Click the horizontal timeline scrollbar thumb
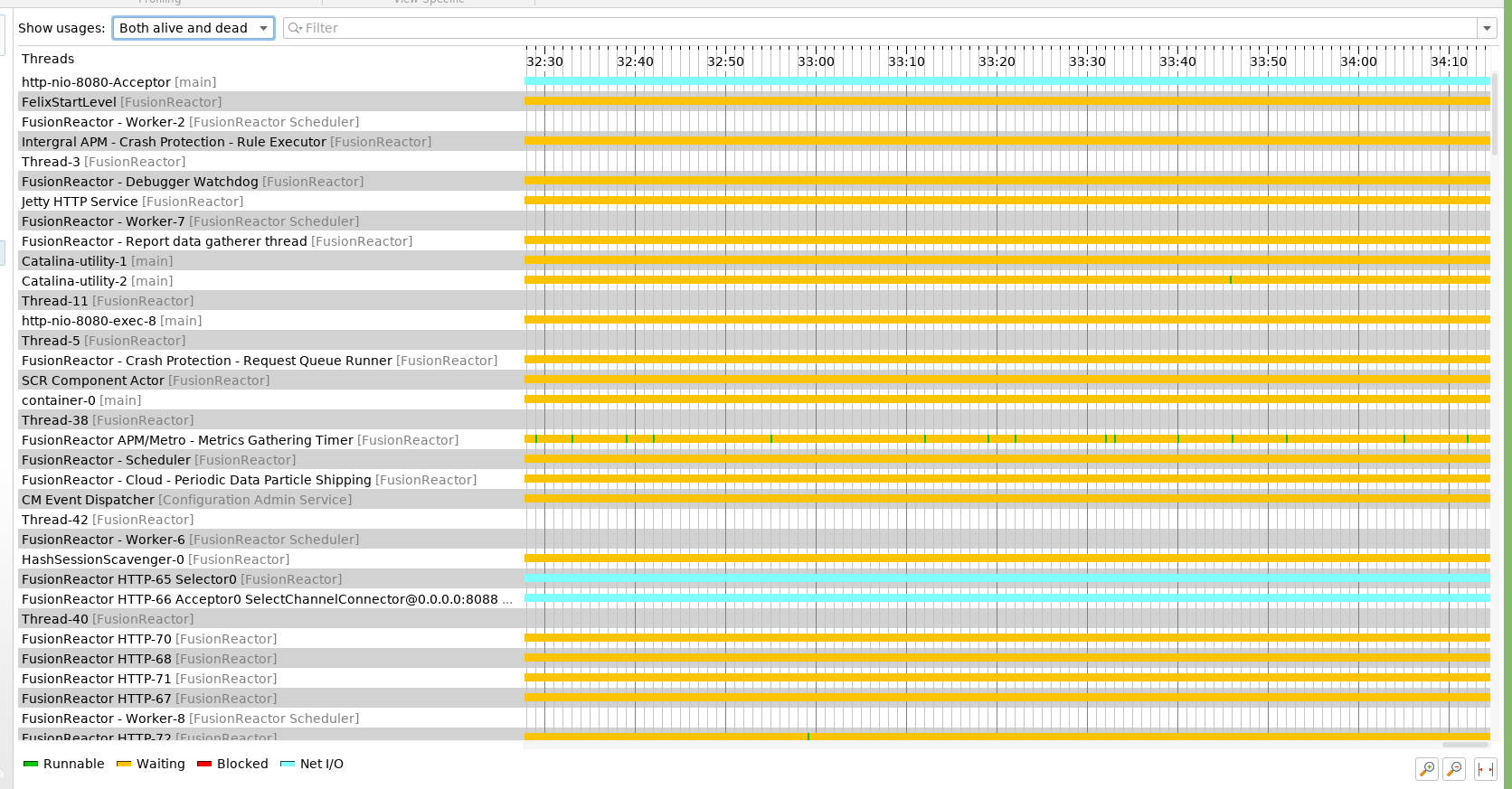 click(x=1465, y=745)
